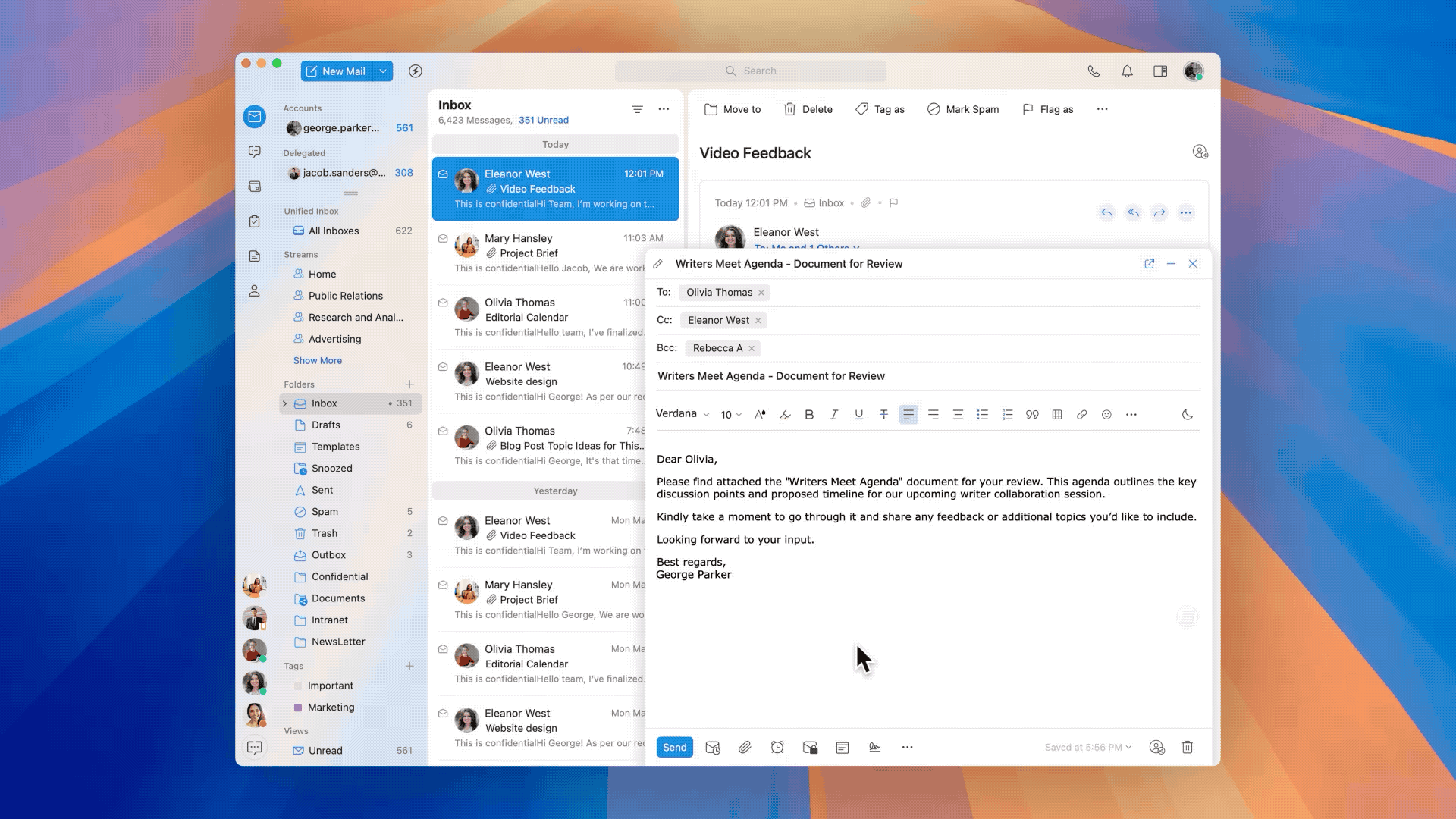Open the signature option in the compose footer
Viewport: 1456px width, 819px height.
coord(874,748)
